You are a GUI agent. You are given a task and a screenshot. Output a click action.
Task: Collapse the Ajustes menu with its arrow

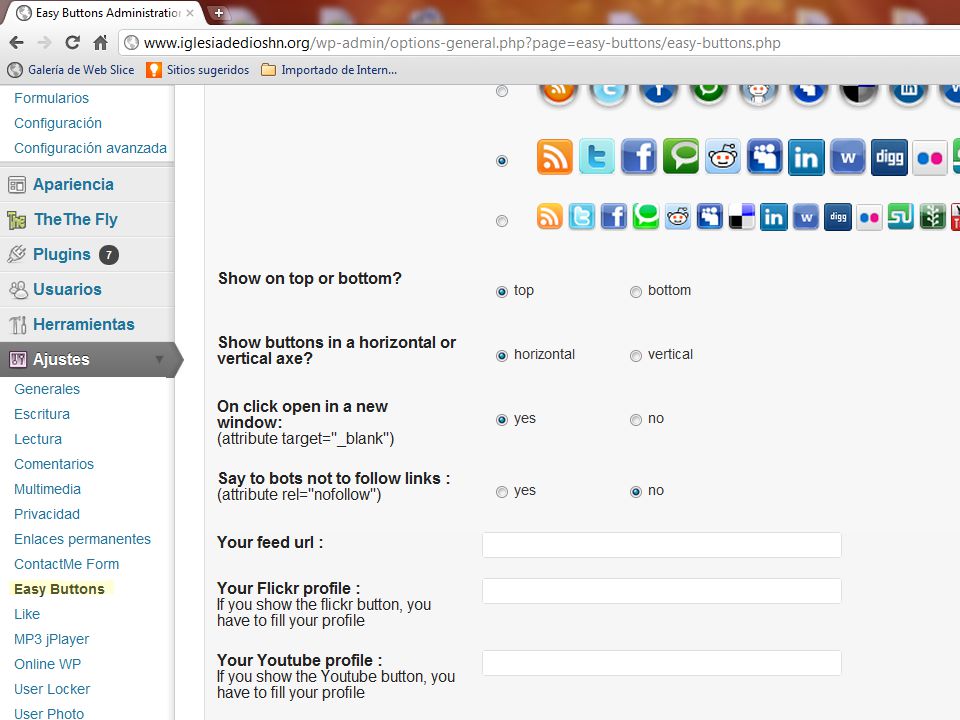159,359
